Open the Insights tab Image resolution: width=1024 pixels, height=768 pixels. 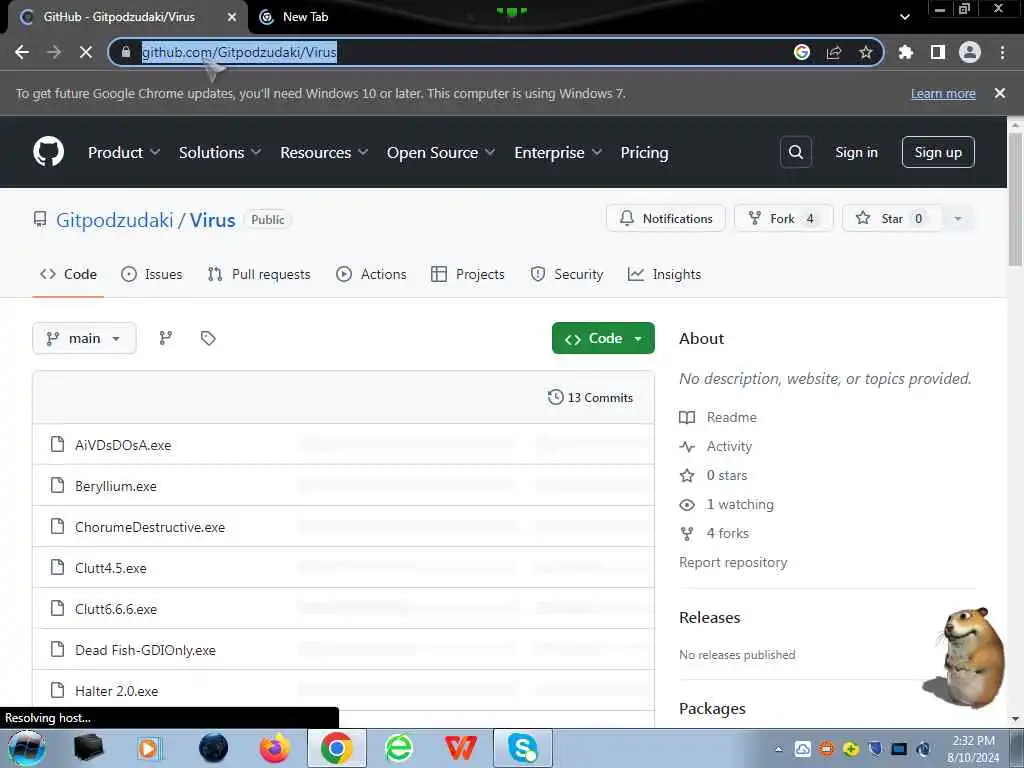(664, 274)
